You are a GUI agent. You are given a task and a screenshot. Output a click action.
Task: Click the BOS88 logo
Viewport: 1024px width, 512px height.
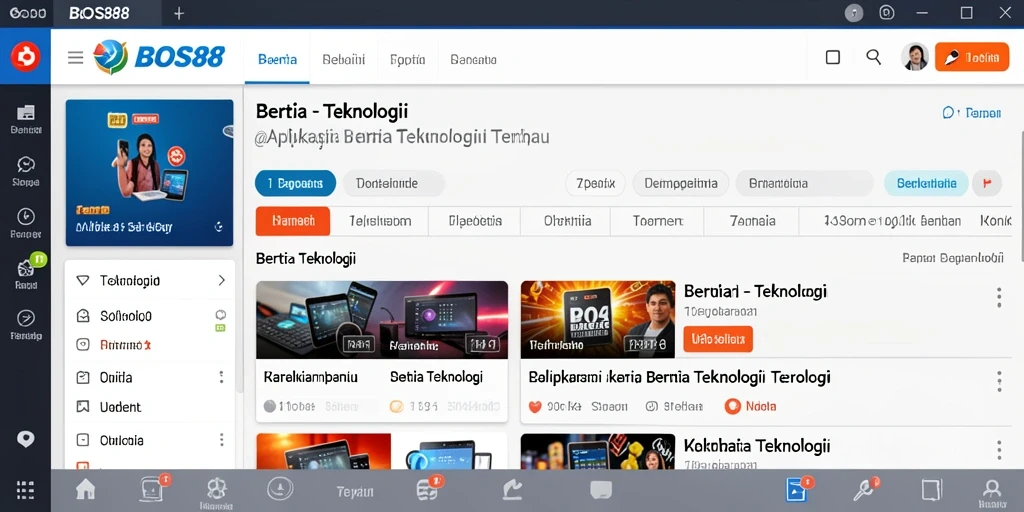(159, 57)
